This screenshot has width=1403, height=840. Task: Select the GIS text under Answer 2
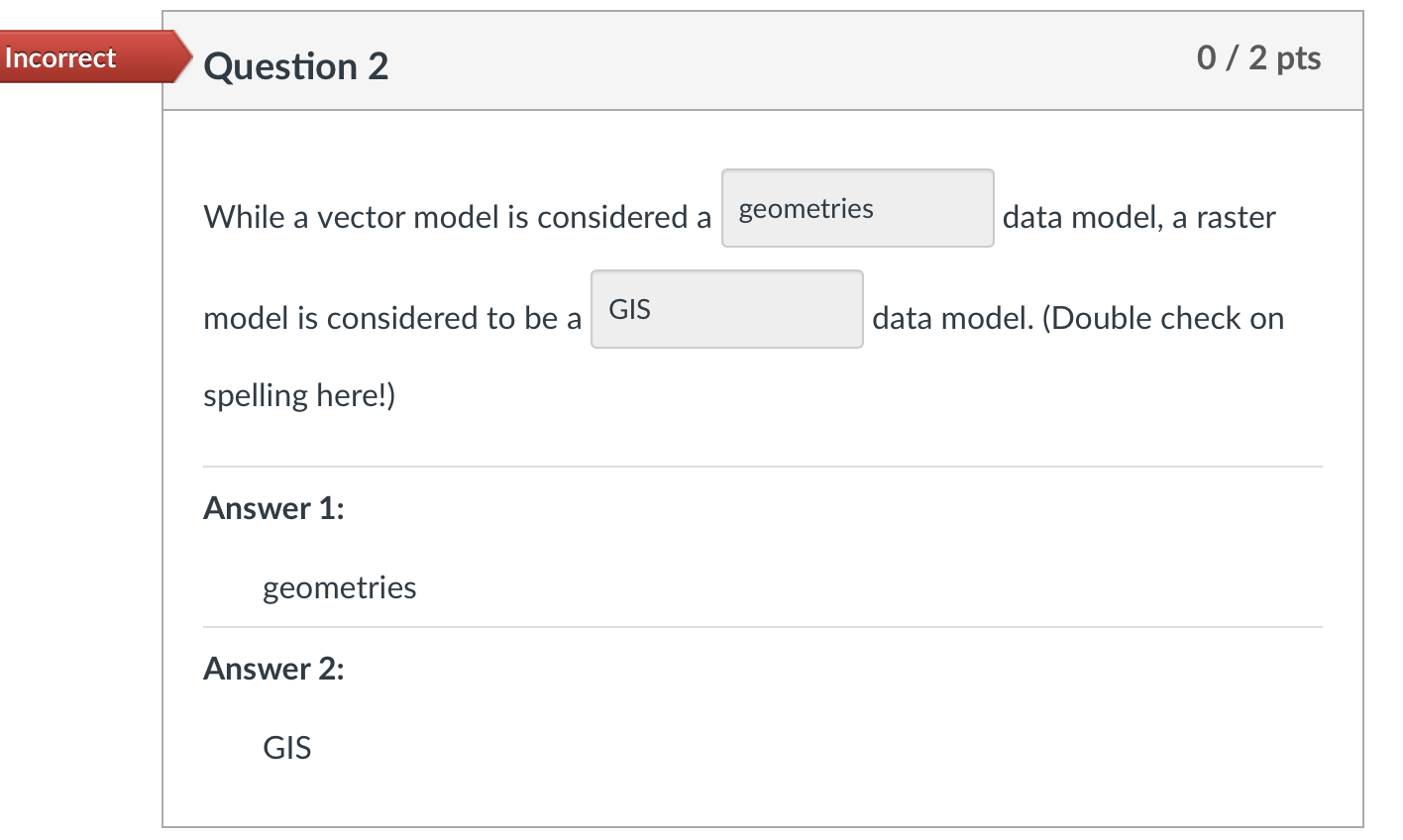(x=288, y=748)
